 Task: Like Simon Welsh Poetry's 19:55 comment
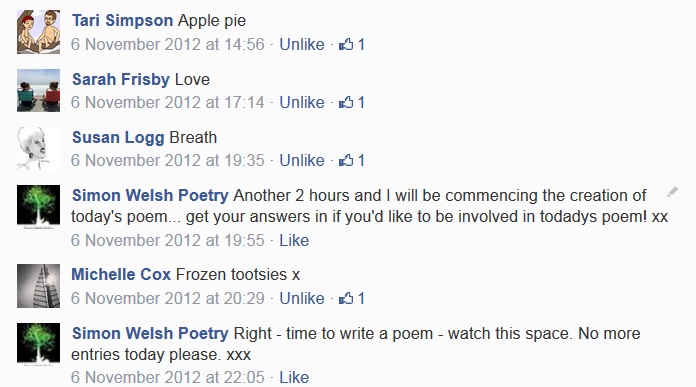coord(294,241)
